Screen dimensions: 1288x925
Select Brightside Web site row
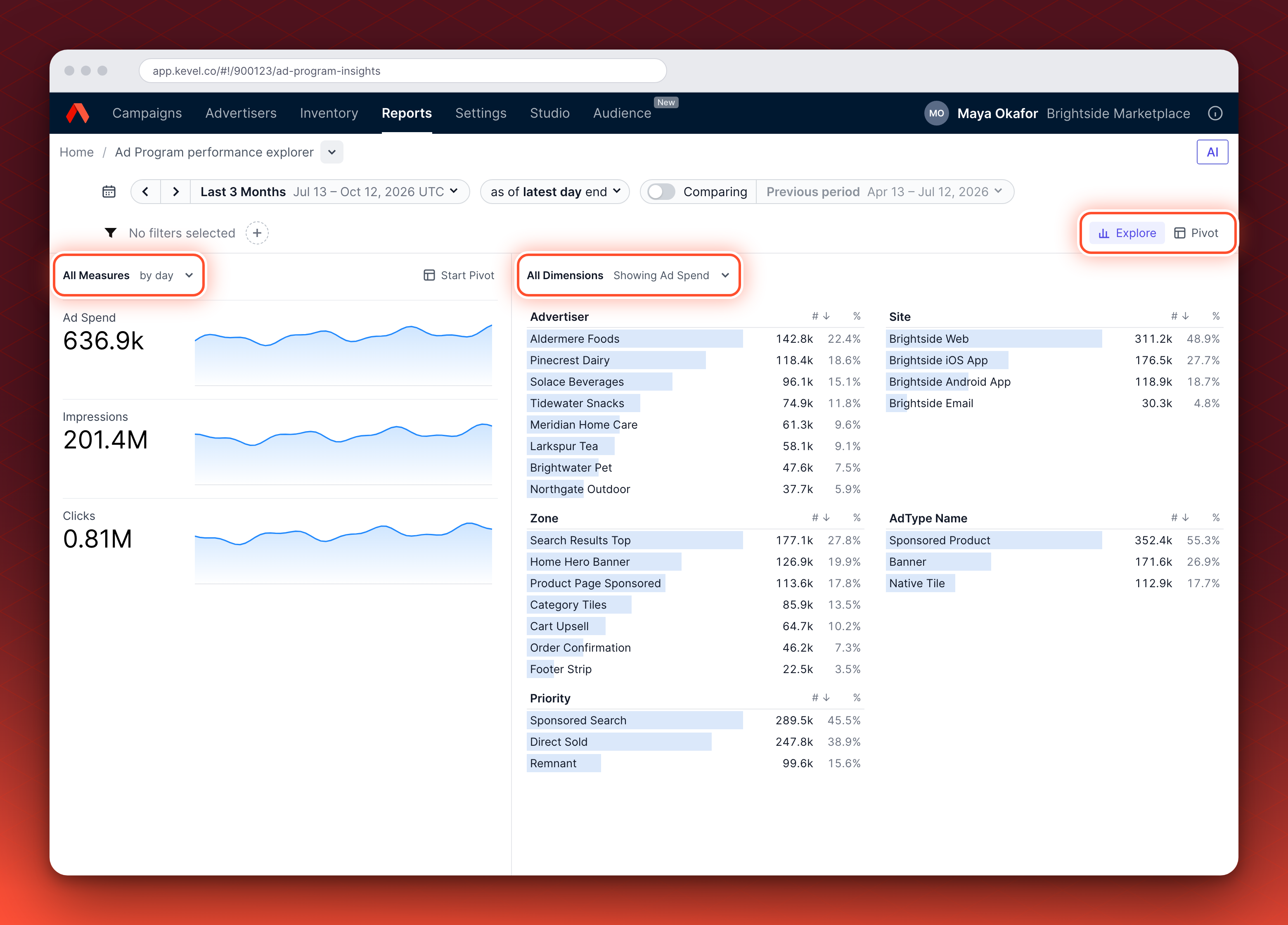(1054, 339)
